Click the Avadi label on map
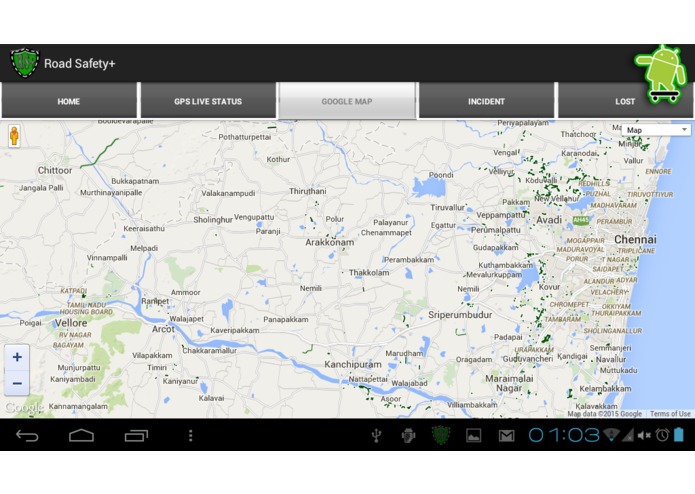695x494 pixels. [x=549, y=220]
